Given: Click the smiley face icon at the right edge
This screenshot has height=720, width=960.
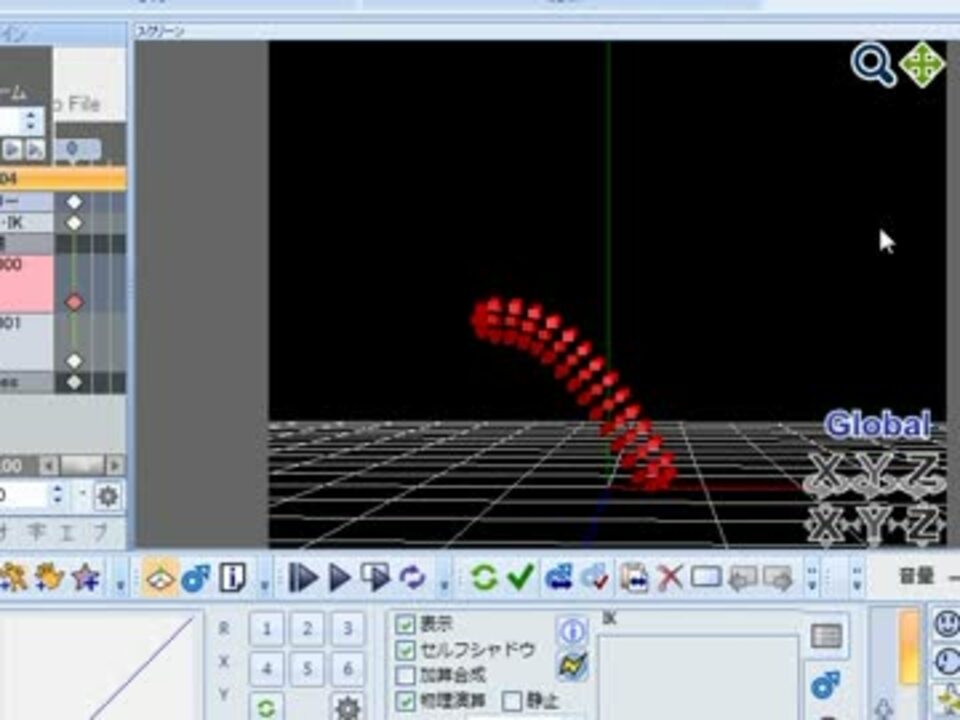Looking at the screenshot, I should [947, 624].
